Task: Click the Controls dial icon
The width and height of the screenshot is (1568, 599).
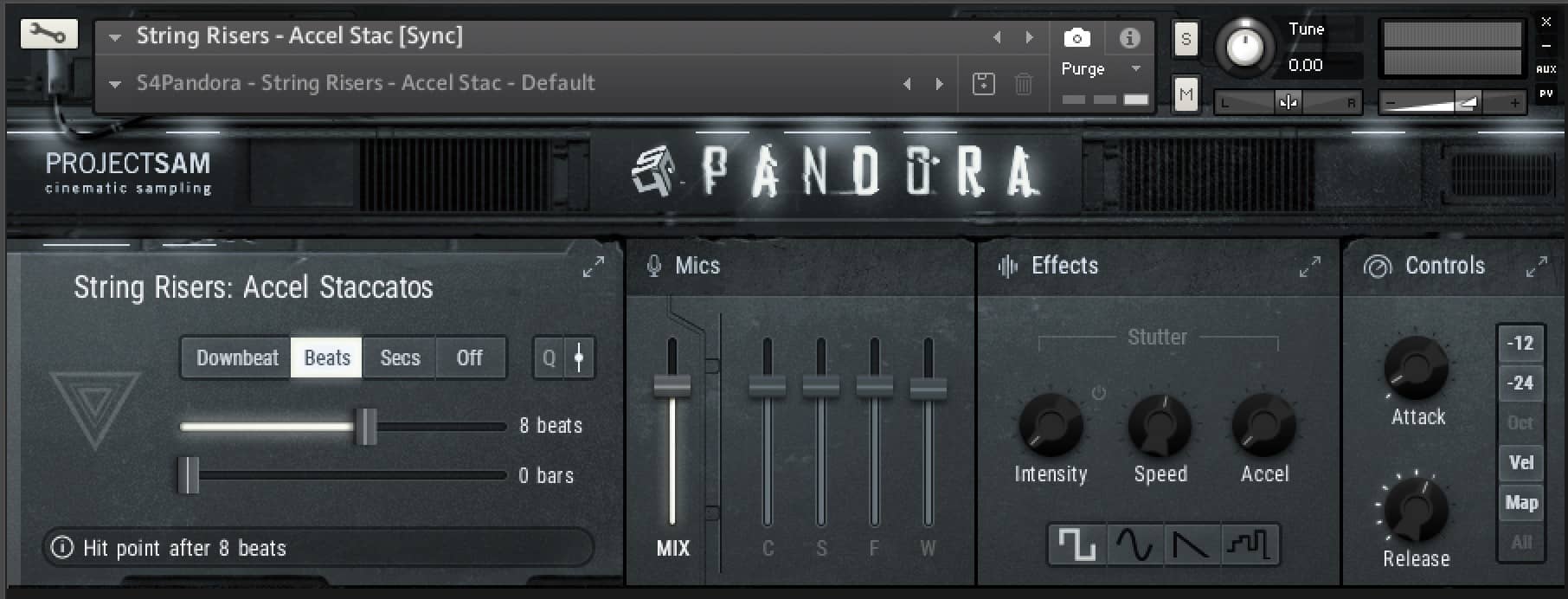Action: point(1377,267)
